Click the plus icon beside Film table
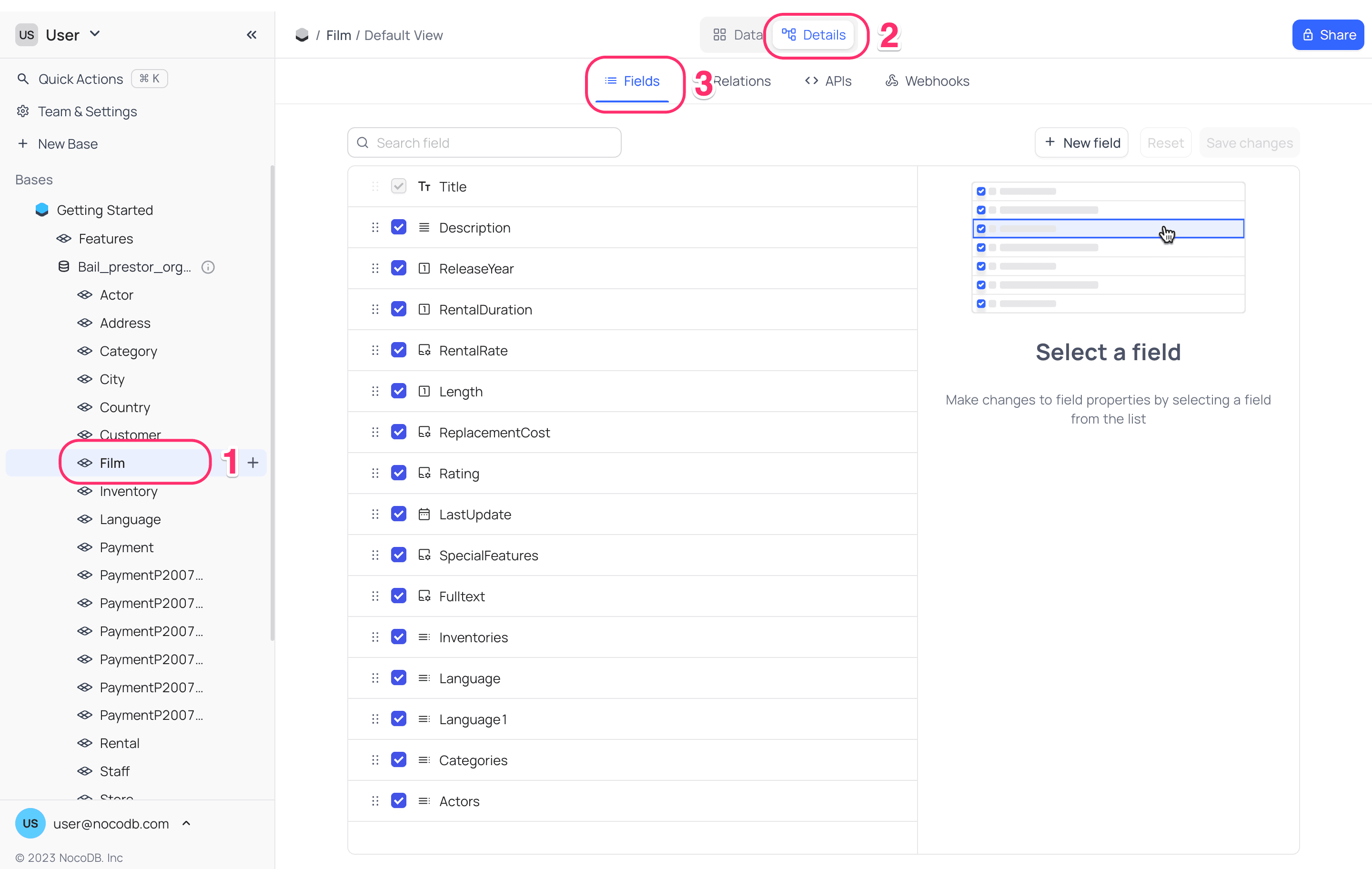1372x869 pixels. tap(253, 463)
